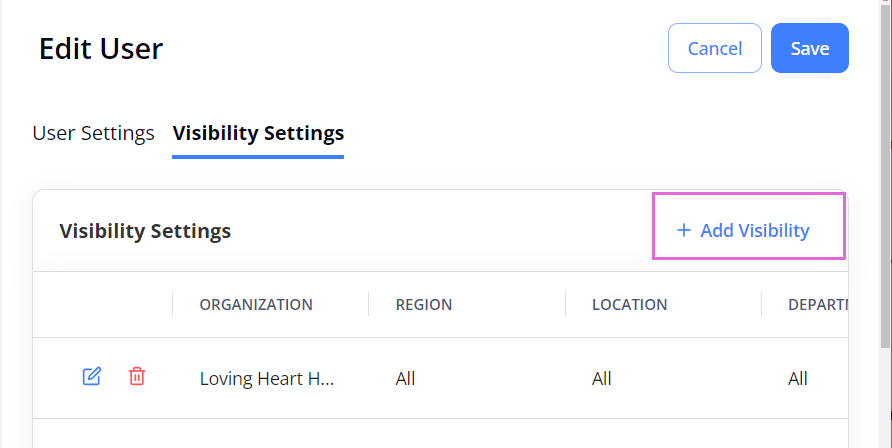Screen dimensions: 892x448
Task: Add a new visibility entry
Action: tap(743, 230)
